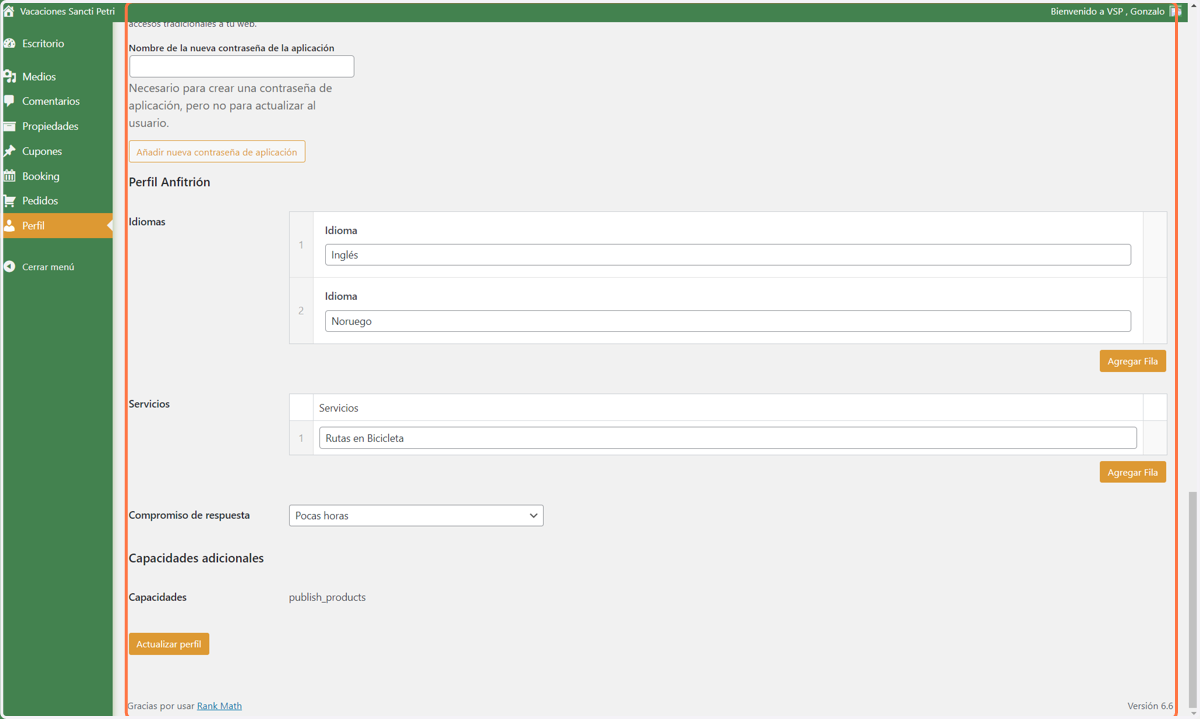Screen dimensions: 1200x719
Task: Click row handle 1 of Servicios
Action: (301, 438)
